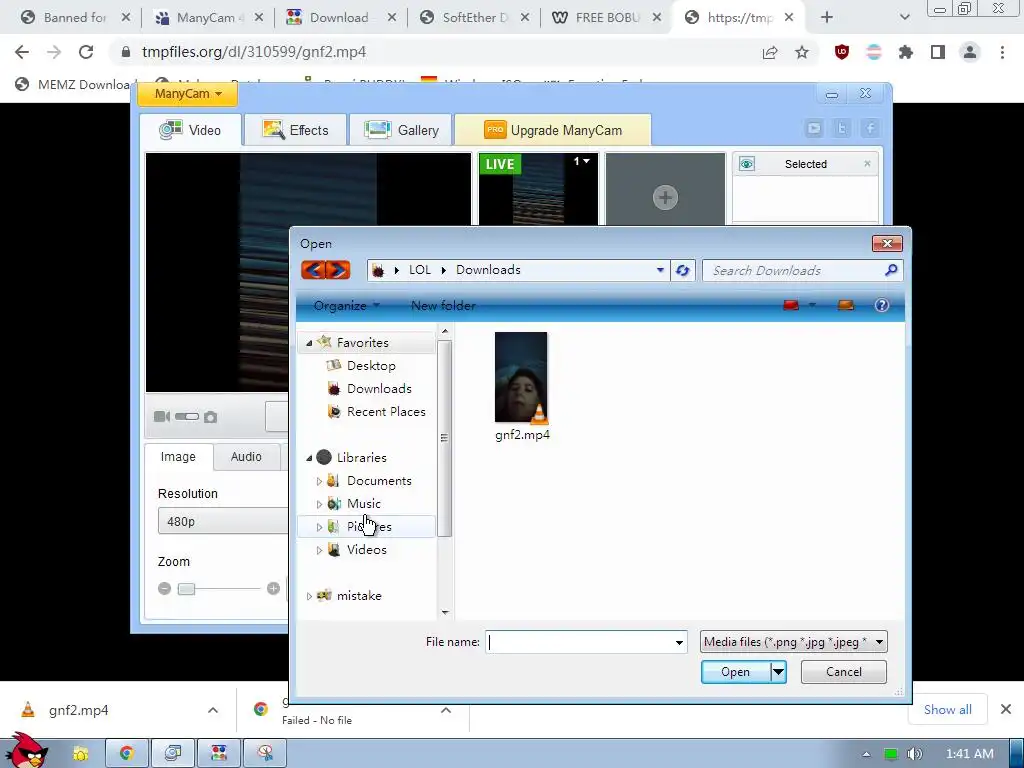The width and height of the screenshot is (1024, 768).
Task: Click the Angry Birds start button
Action: tap(27, 751)
